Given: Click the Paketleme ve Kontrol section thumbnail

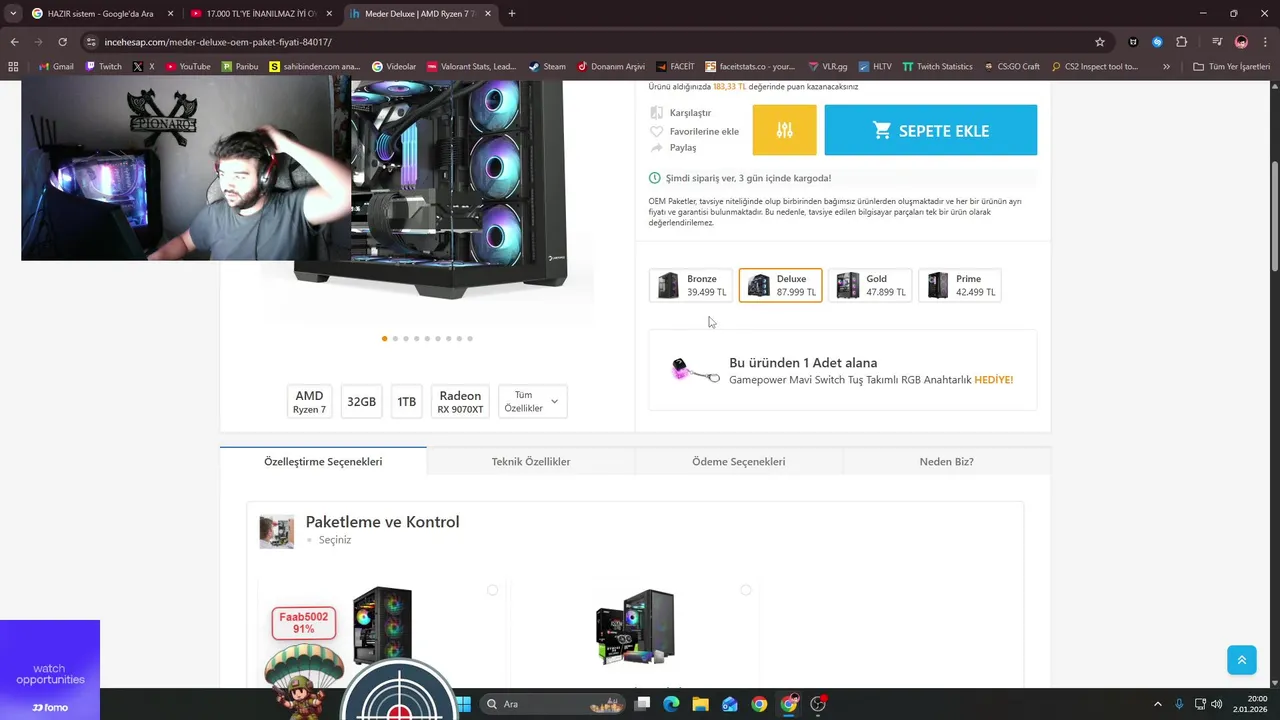Looking at the screenshot, I should [x=277, y=532].
